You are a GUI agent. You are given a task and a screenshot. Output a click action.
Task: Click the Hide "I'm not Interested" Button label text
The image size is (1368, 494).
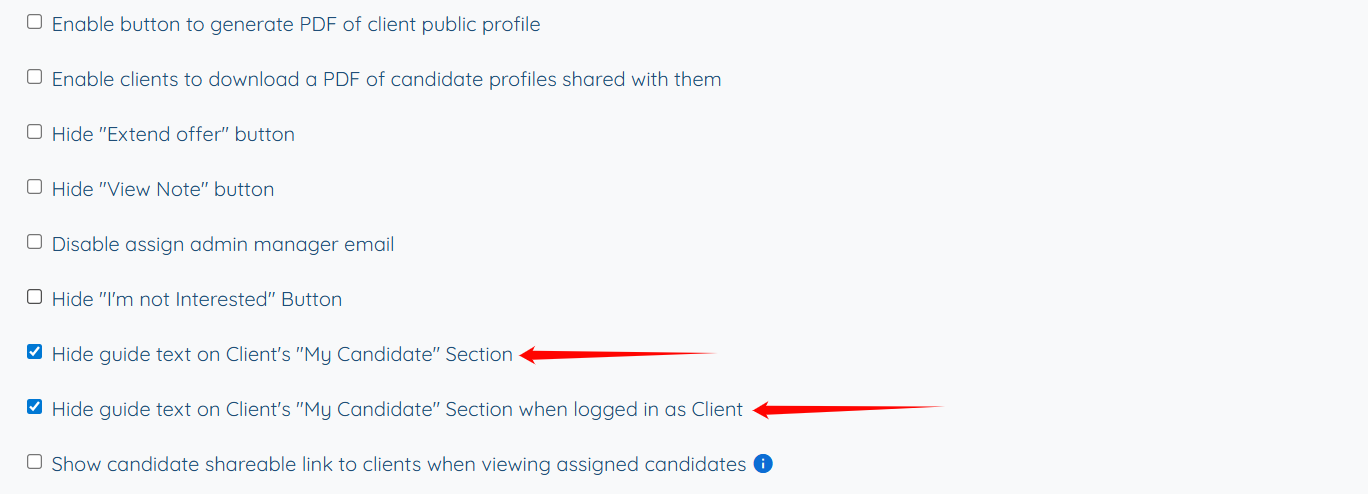197,299
